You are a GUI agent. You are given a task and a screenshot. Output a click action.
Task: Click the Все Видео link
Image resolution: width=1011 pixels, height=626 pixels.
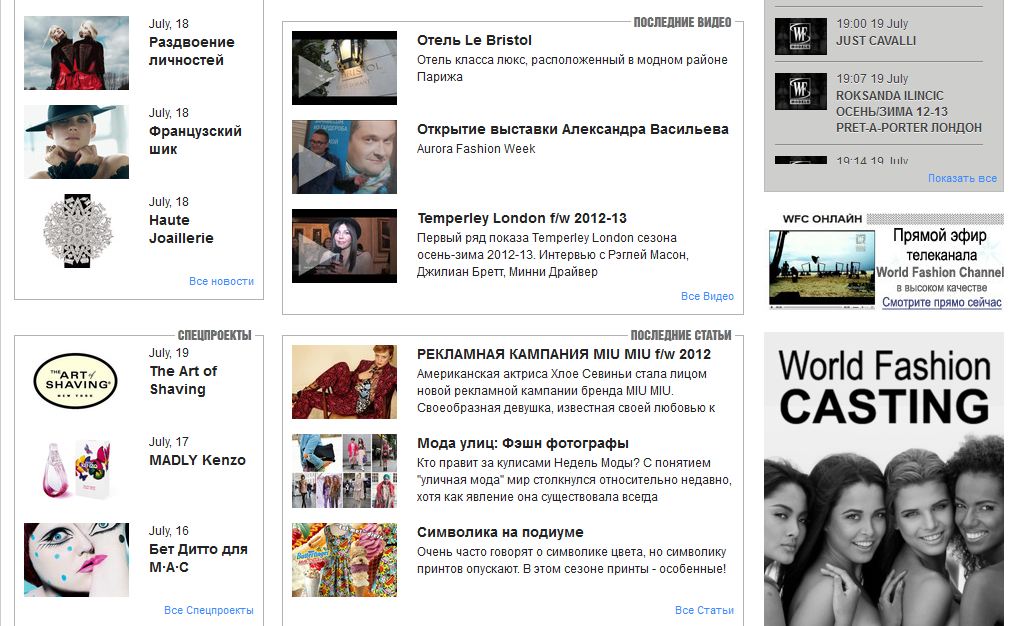click(707, 296)
